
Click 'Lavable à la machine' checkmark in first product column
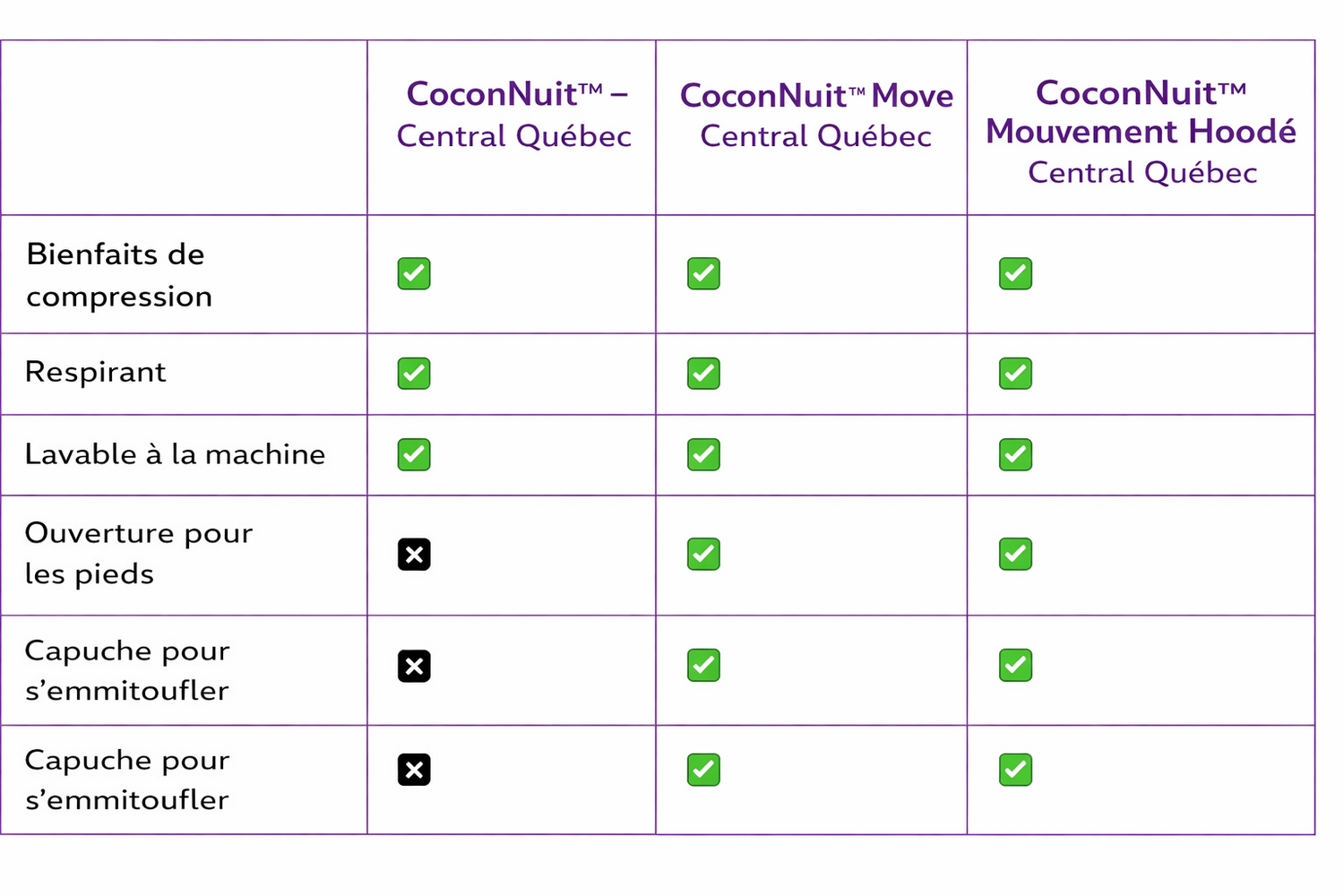[x=414, y=454]
